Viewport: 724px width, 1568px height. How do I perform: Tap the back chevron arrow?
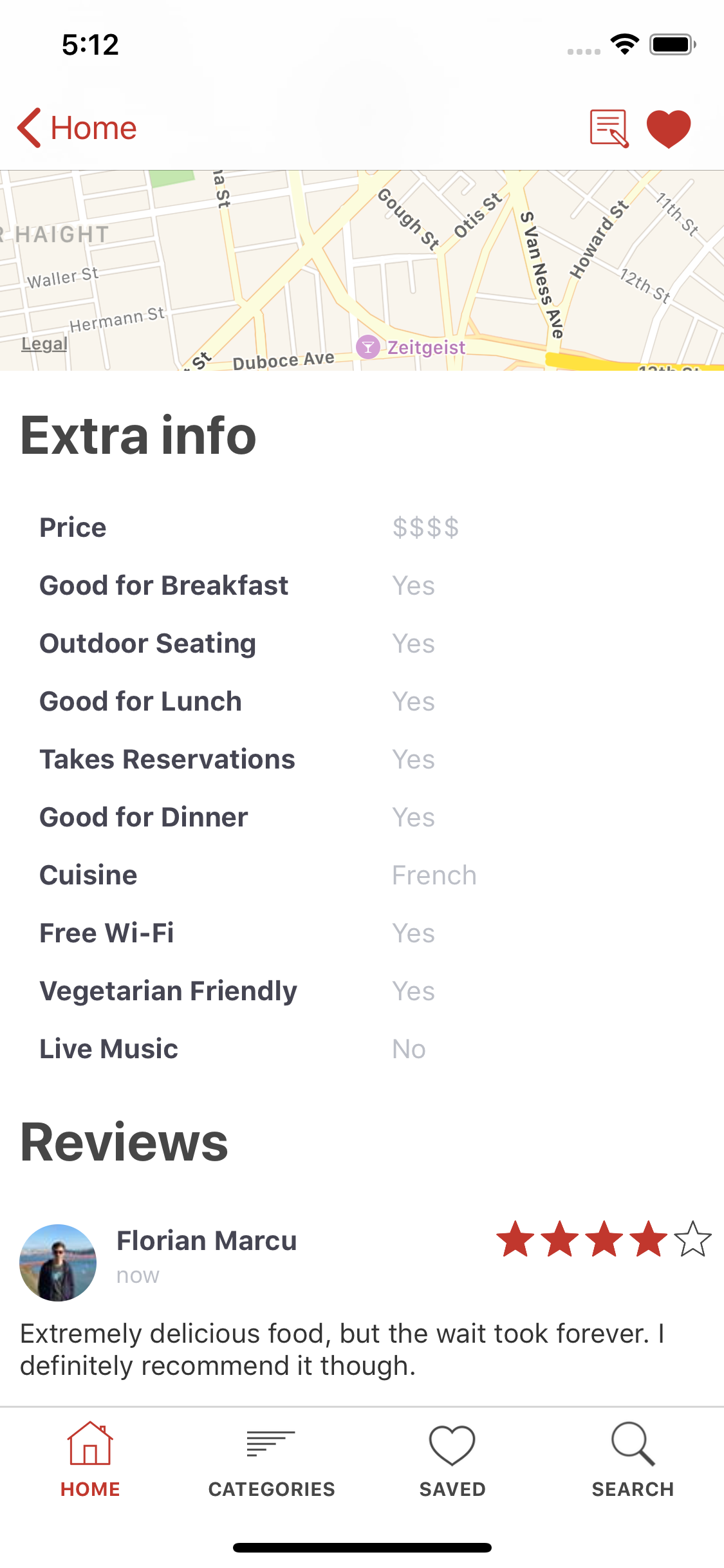(x=29, y=128)
